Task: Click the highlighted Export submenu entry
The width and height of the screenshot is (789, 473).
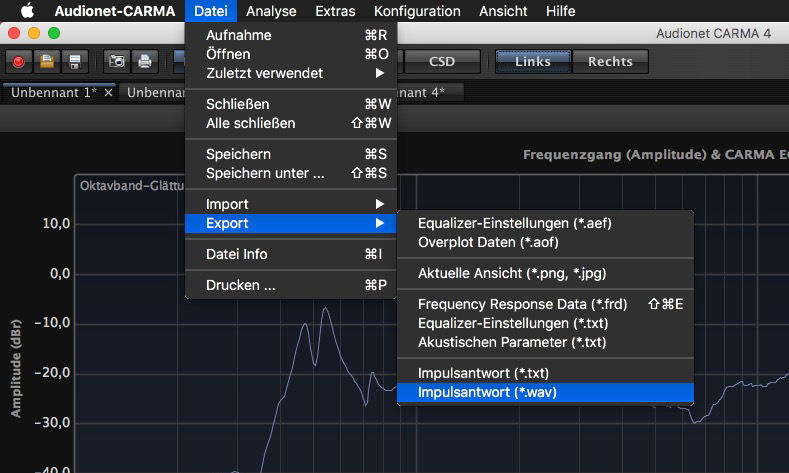Action: [x=291, y=223]
